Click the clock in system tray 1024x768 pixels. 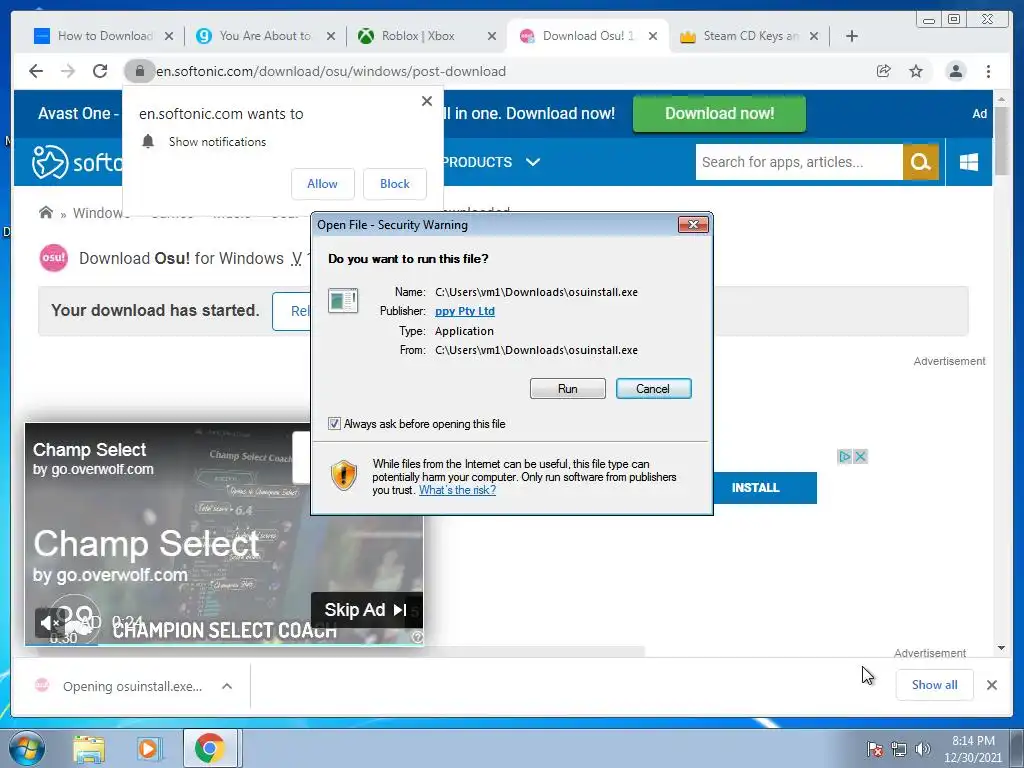pyautogui.click(x=972, y=749)
